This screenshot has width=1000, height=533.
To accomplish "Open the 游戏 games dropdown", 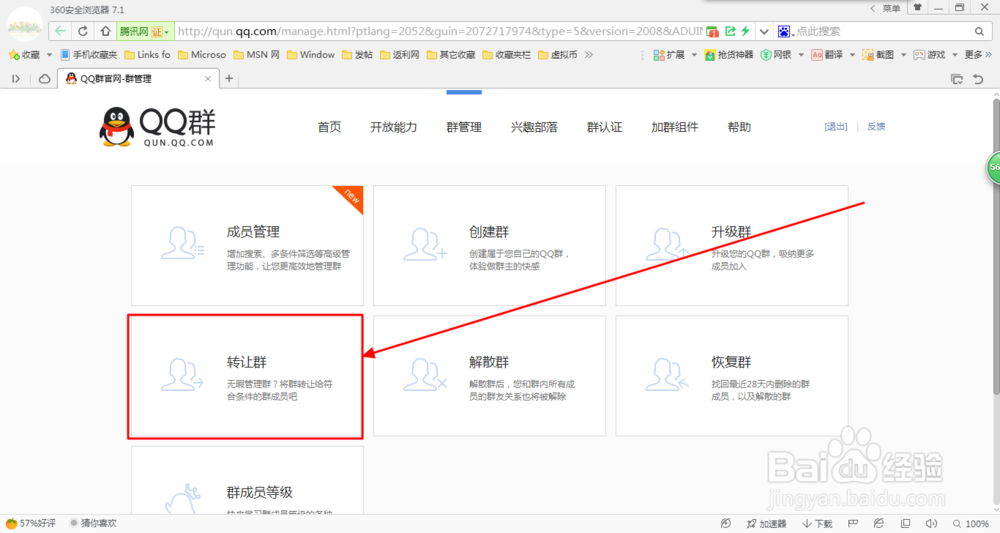I will pyautogui.click(x=935, y=55).
